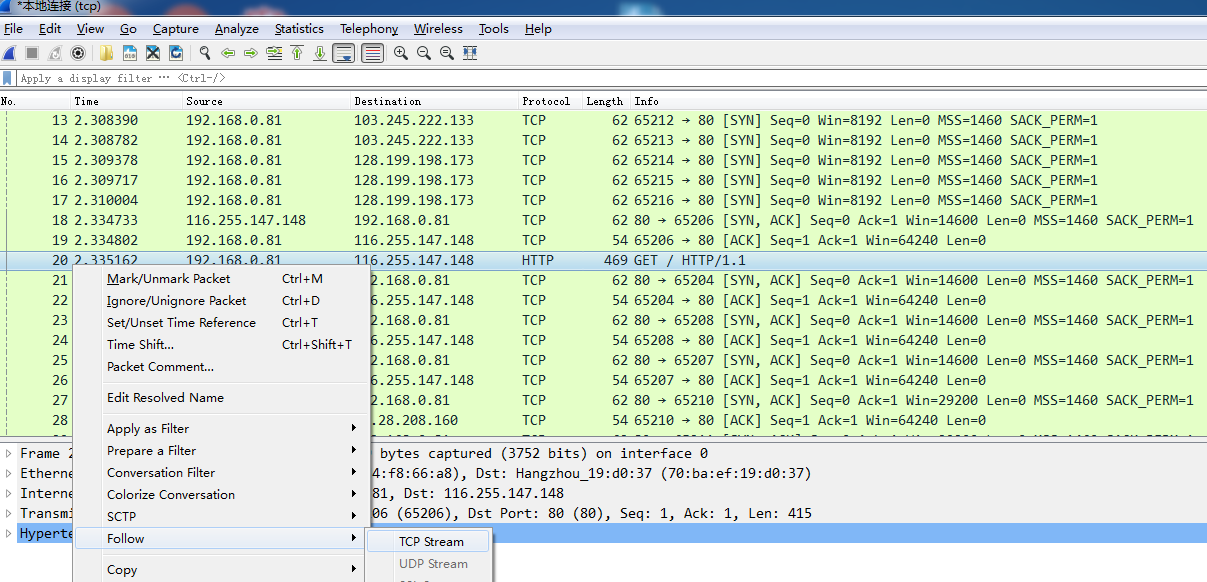Click the Find packet magnifier icon

[205, 53]
